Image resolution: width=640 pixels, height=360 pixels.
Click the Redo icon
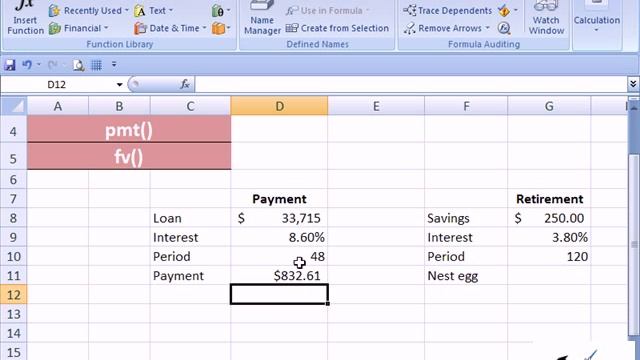click(52, 64)
